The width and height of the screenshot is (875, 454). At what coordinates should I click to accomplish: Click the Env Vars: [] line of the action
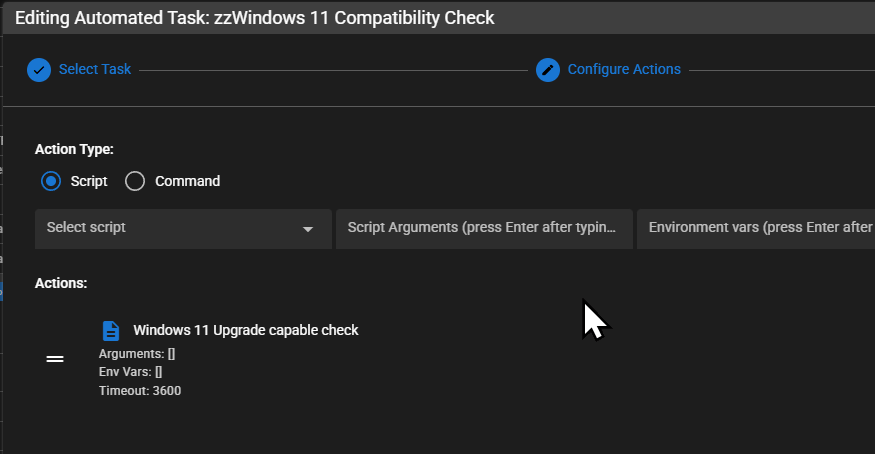coord(131,371)
